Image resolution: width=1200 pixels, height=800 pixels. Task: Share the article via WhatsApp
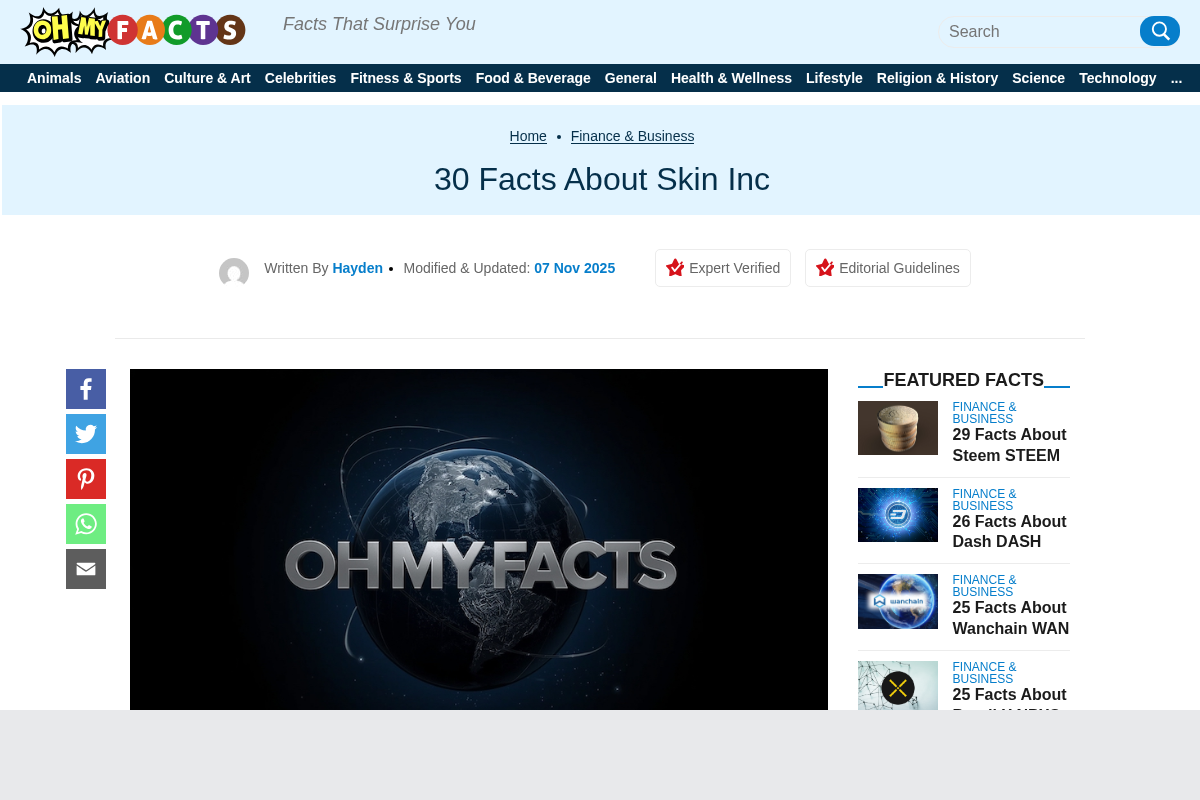pyautogui.click(x=86, y=523)
